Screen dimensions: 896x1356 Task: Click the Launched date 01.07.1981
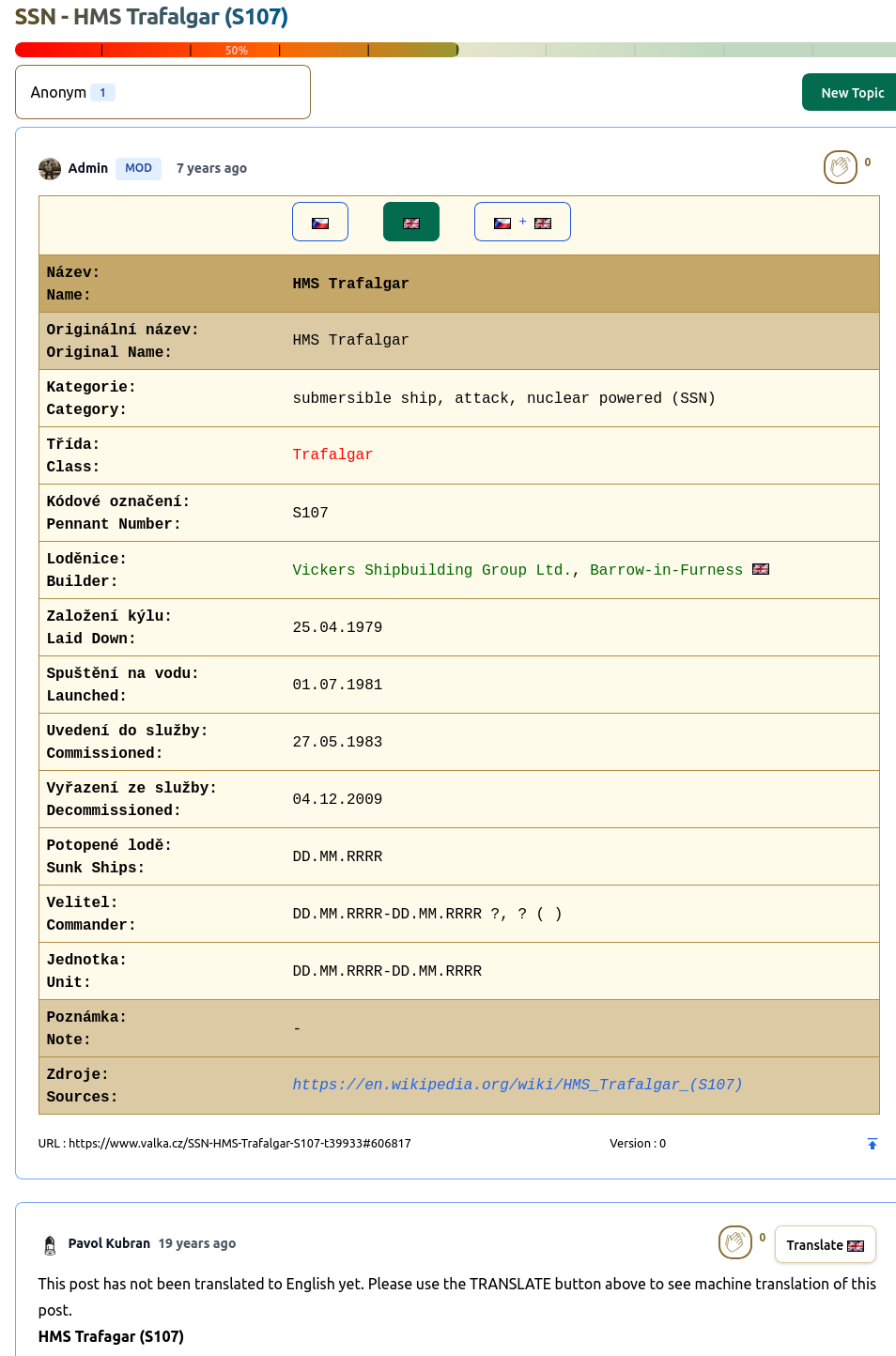tap(337, 685)
